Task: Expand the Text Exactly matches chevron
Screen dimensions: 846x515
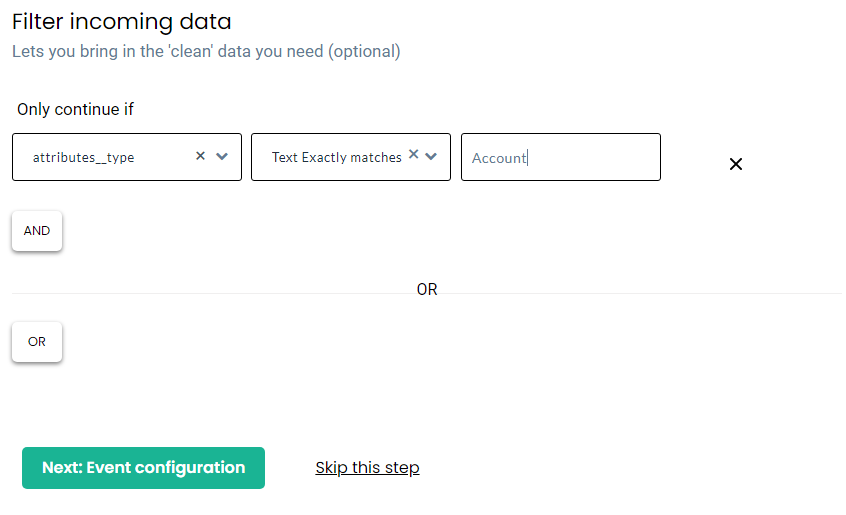Action: (431, 156)
